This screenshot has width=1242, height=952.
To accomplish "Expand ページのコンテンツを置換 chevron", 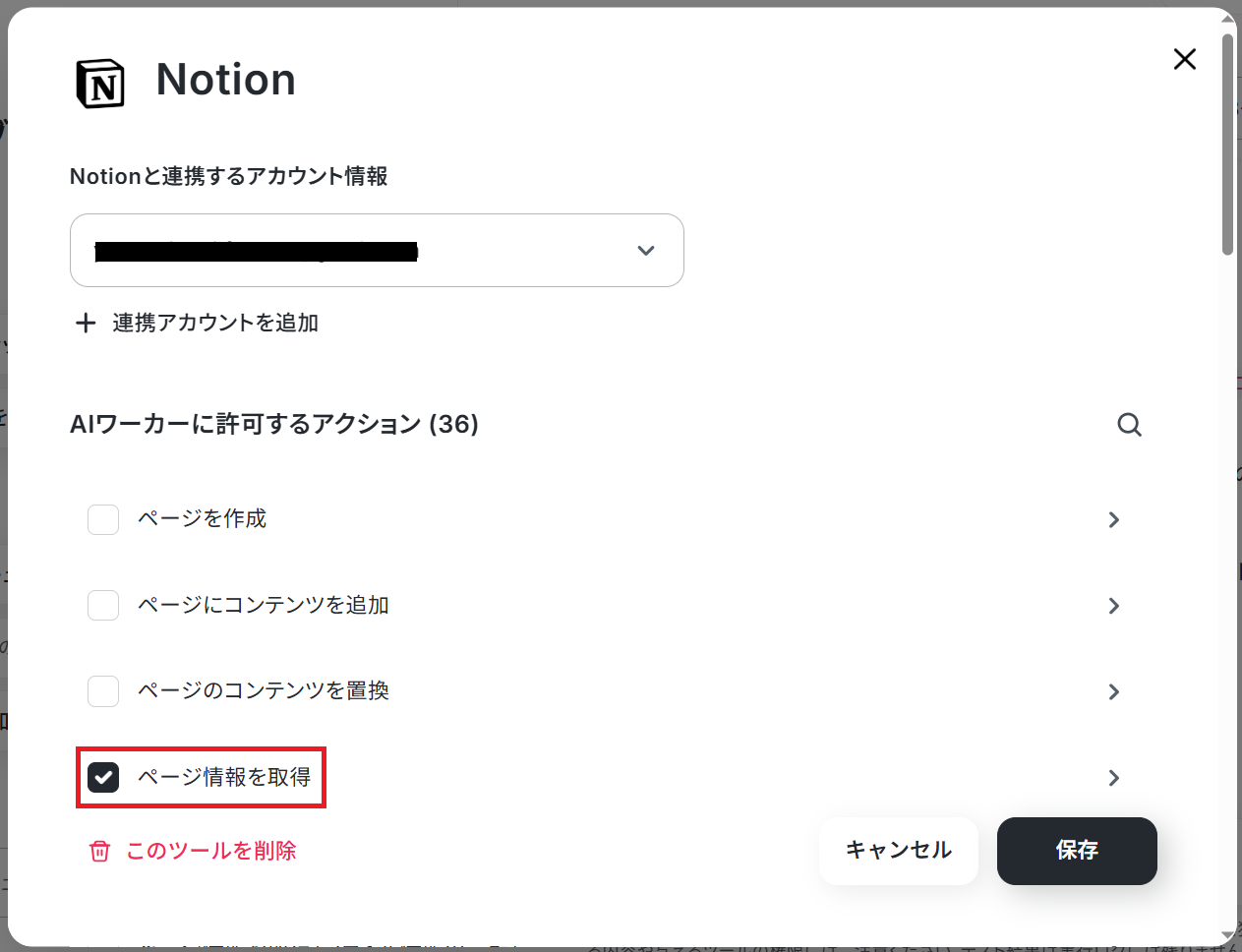I will point(1114,691).
